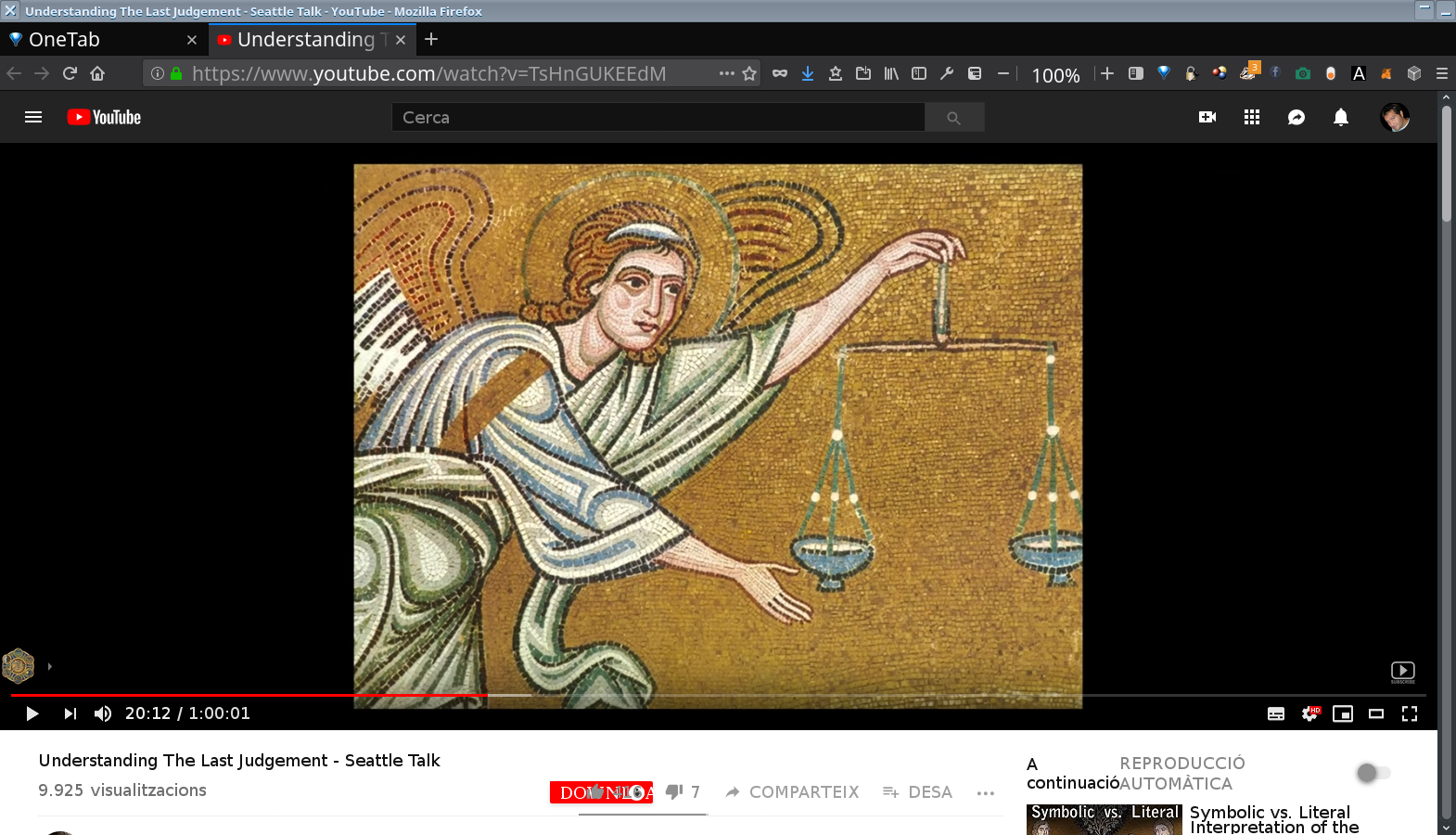Zoom in with the plus button
The image size is (1456, 835).
[1107, 73]
